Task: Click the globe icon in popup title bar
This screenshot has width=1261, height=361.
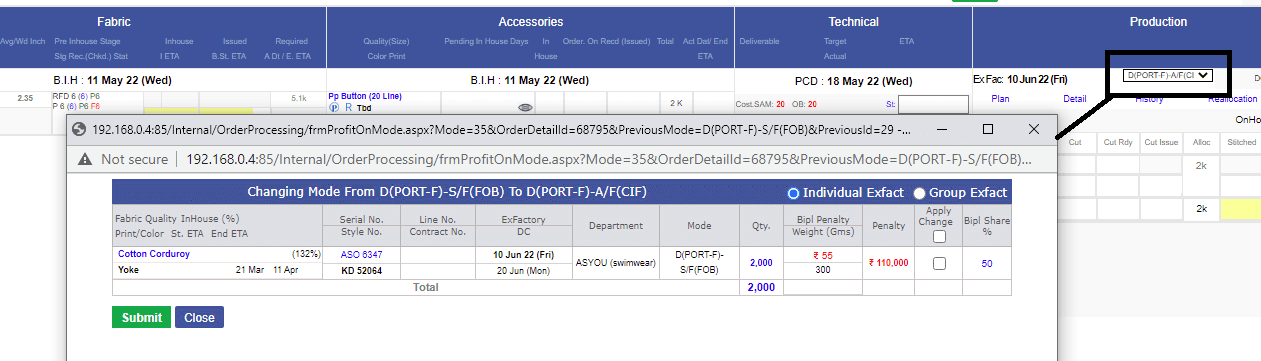Action: (x=80, y=129)
